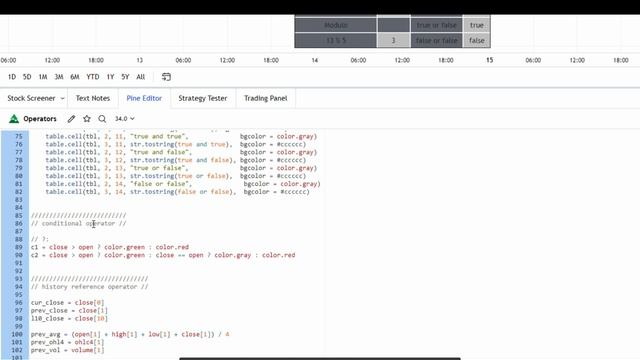The height and width of the screenshot is (360, 640).
Task: Click the date label 13 on time axis
Action: pos(140,60)
